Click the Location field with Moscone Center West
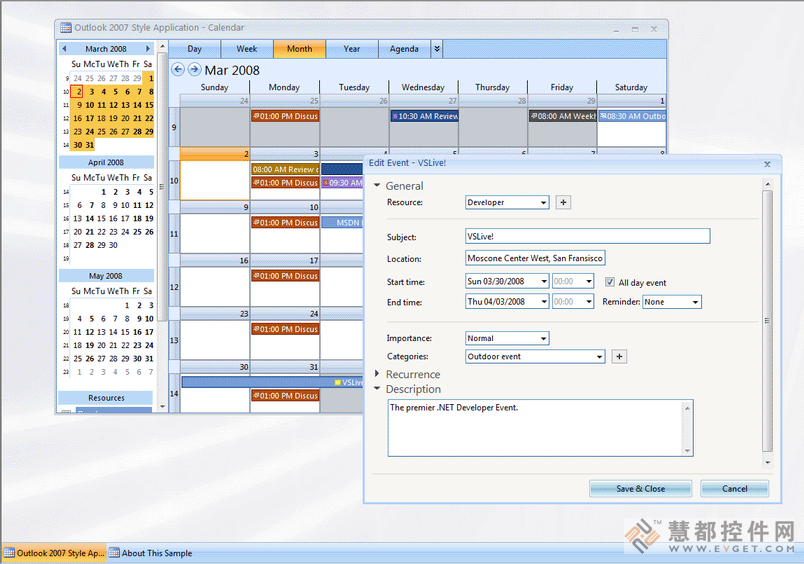Viewport: 804px width, 564px height. click(x=535, y=258)
